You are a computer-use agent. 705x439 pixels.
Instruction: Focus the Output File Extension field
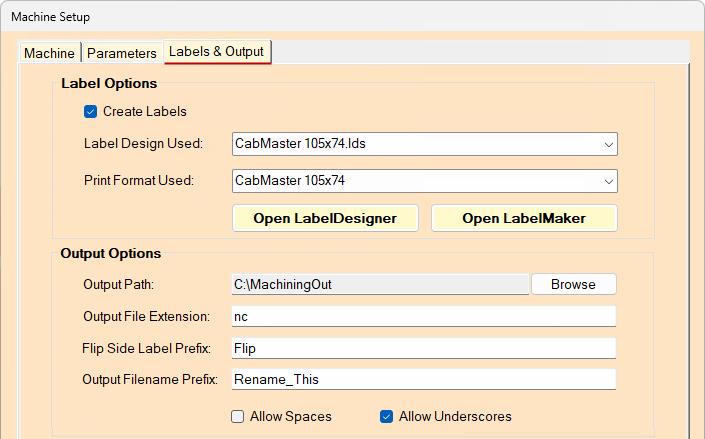tap(422, 316)
